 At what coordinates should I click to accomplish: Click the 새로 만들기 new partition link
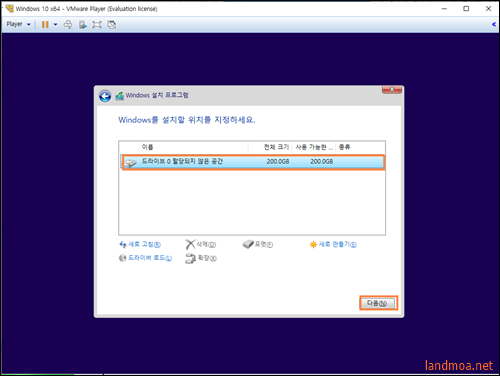(333, 245)
